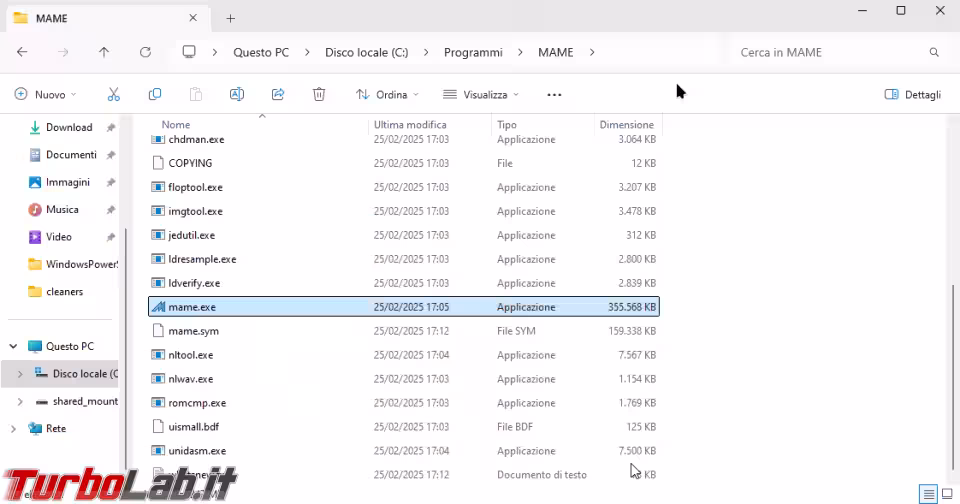
Task: Click the Copy icon in toolbar
Action: (155, 94)
